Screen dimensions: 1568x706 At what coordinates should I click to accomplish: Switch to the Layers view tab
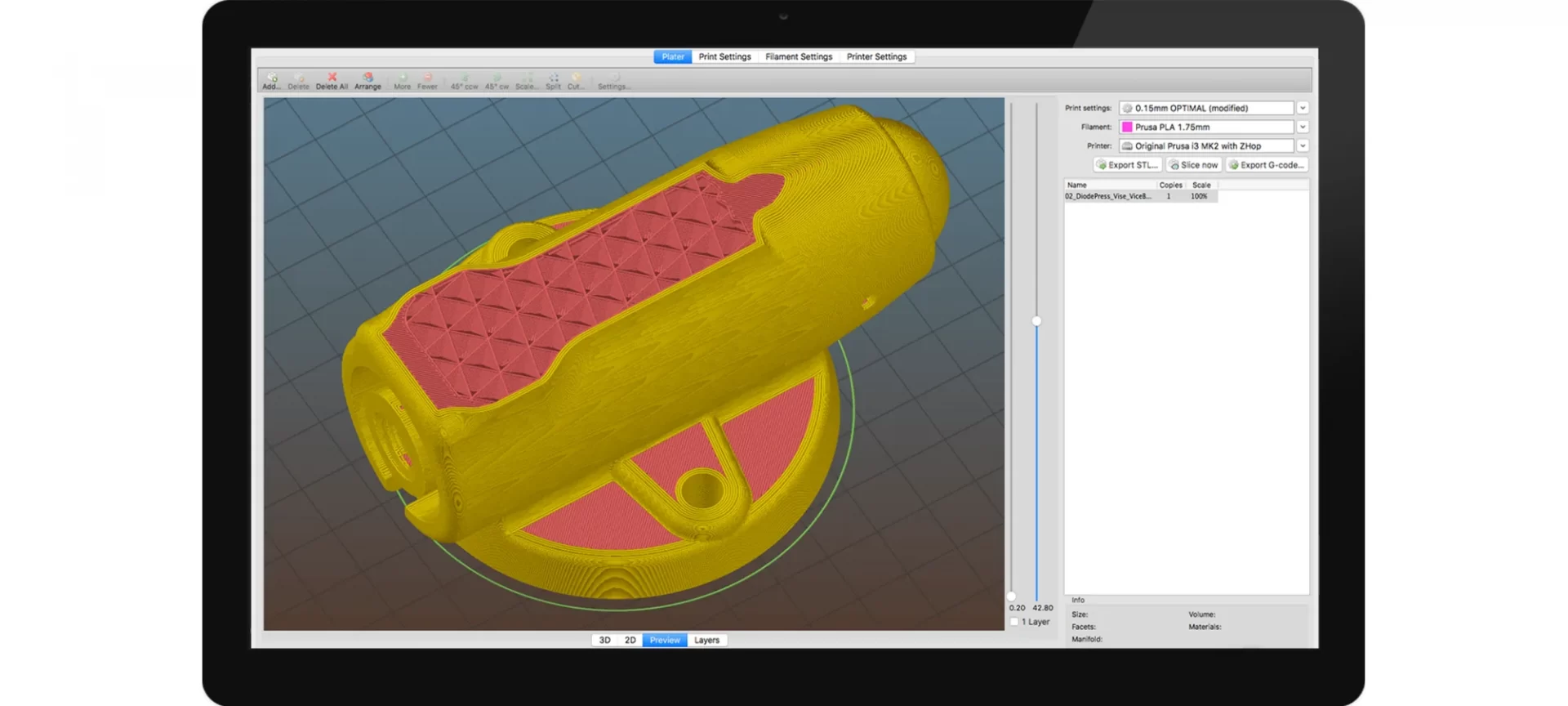click(x=706, y=641)
